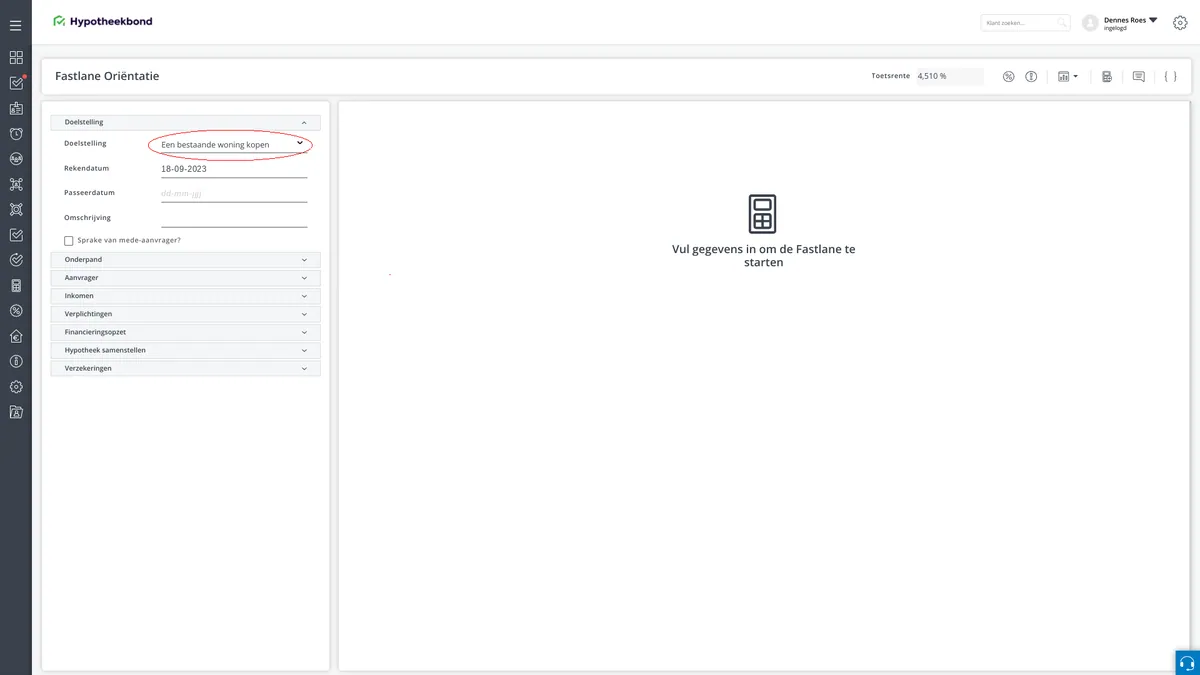Expand the Verzekeringen section
Image resolution: width=1200 pixels, height=675 pixels.
coord(186,368)
